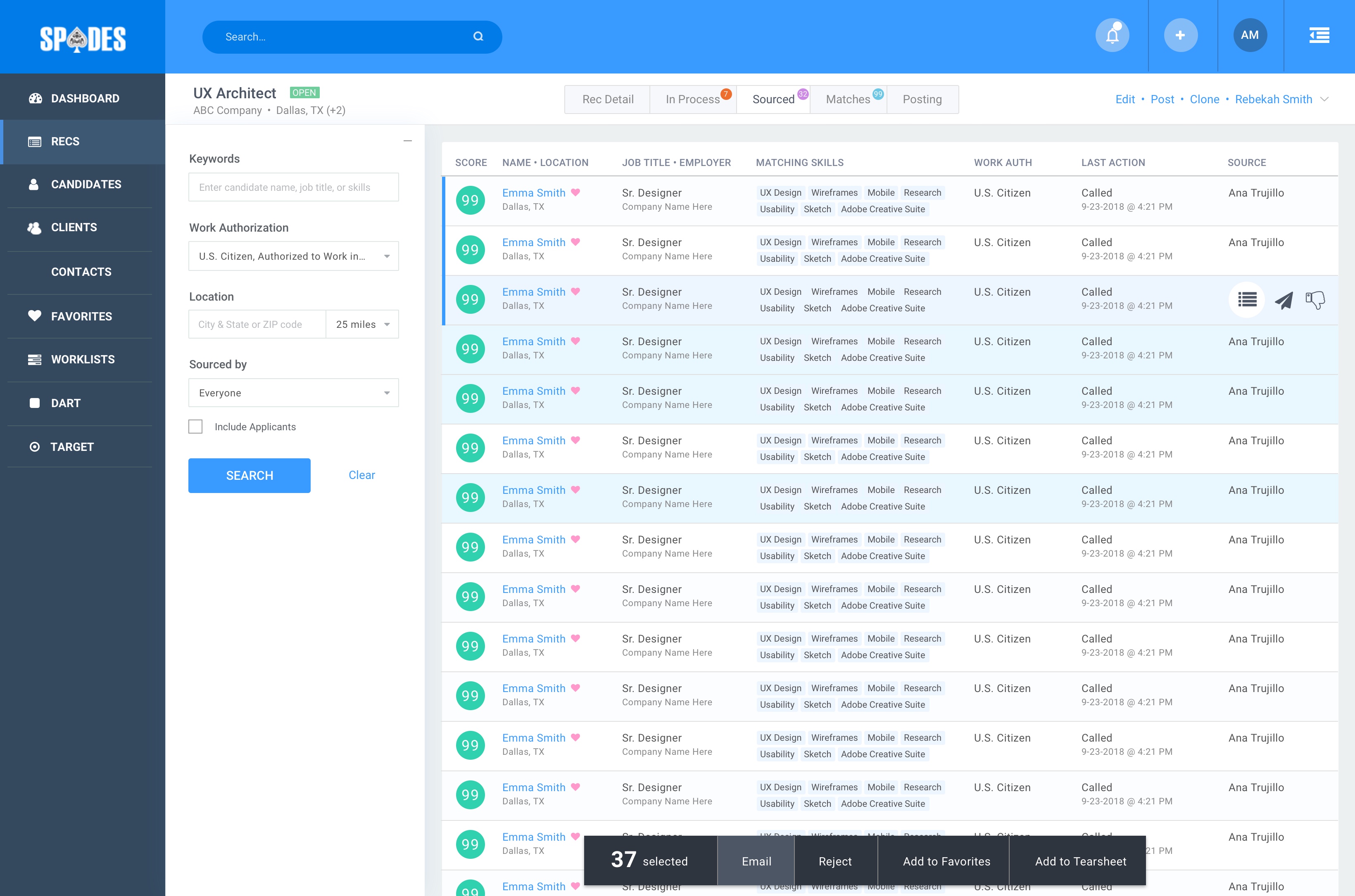
Task: Open the notifications bell icon
Action: pyautogui.click(x=1112, y=36)
